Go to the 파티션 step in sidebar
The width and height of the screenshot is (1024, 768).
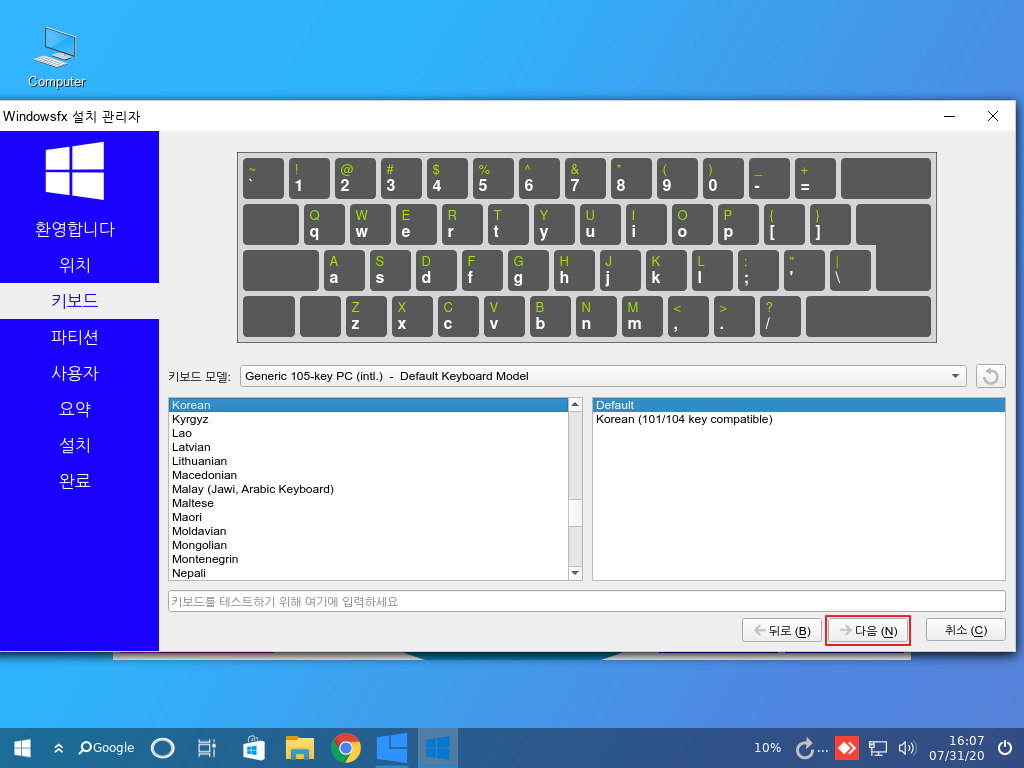(x=75, y=337)
